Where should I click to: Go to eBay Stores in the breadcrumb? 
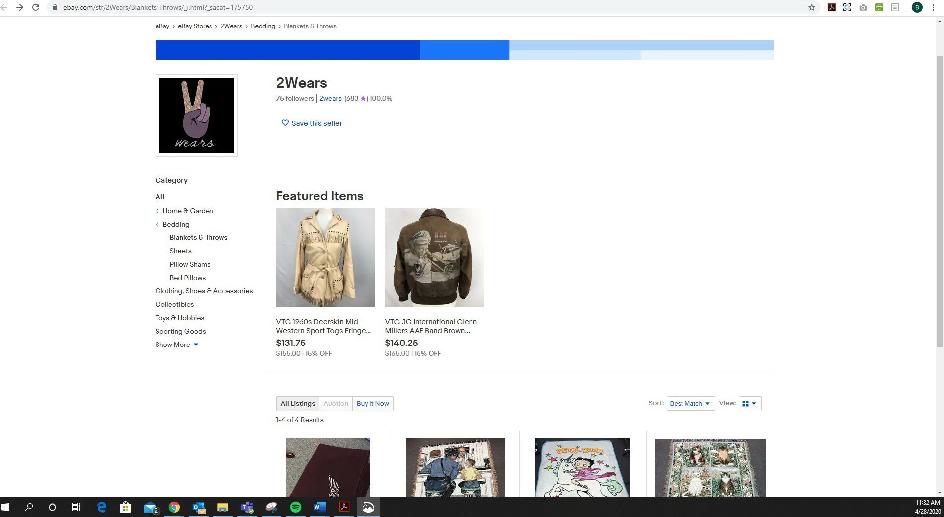point(194,26)
